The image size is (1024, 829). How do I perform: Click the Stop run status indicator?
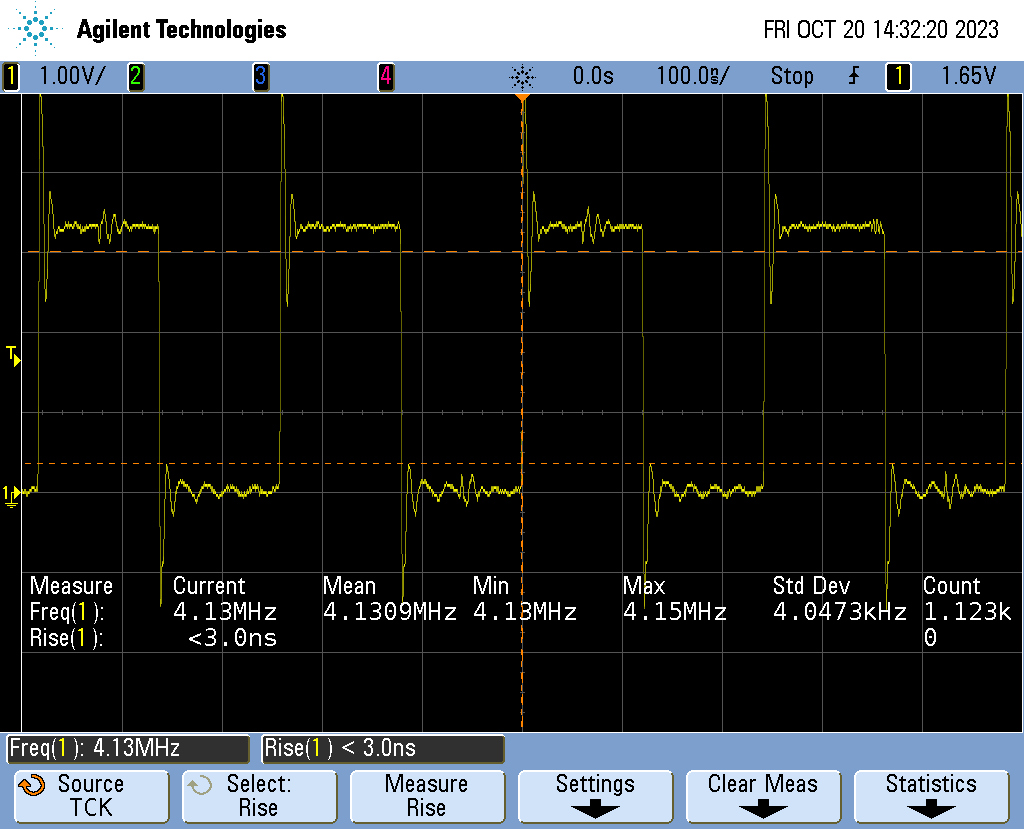point(792,76)
